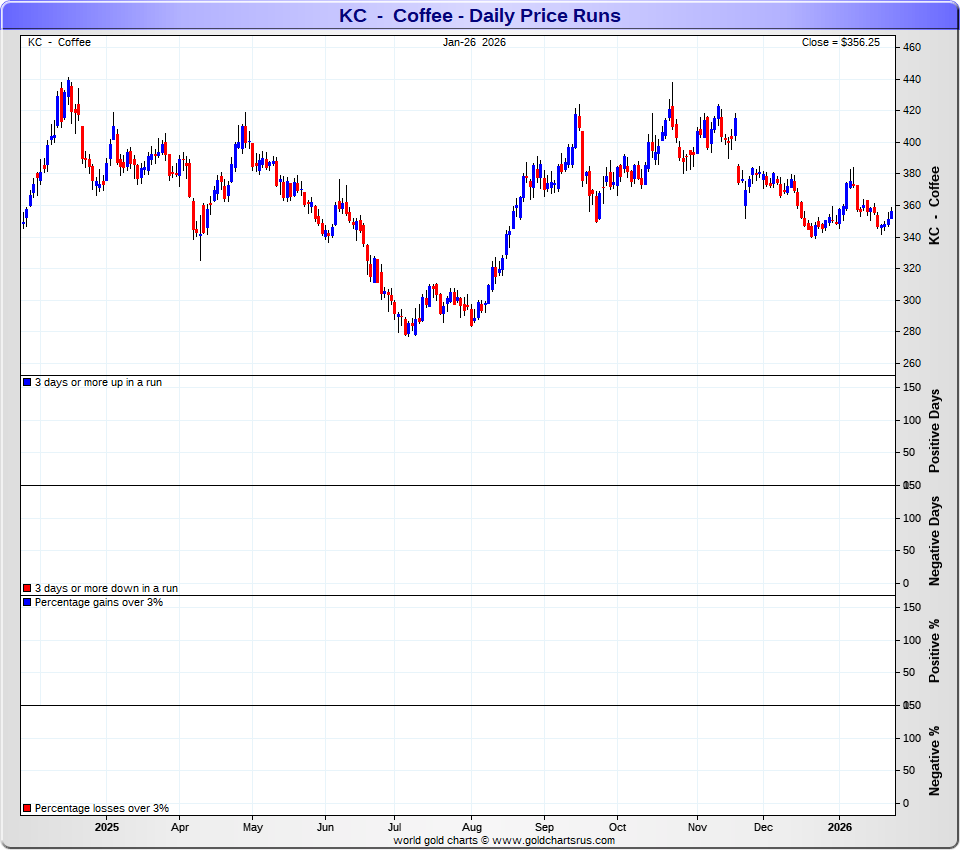960x850 pixels.
Task: Select the 'Jul' month label on the time axis
Action: tap(394, 828)
